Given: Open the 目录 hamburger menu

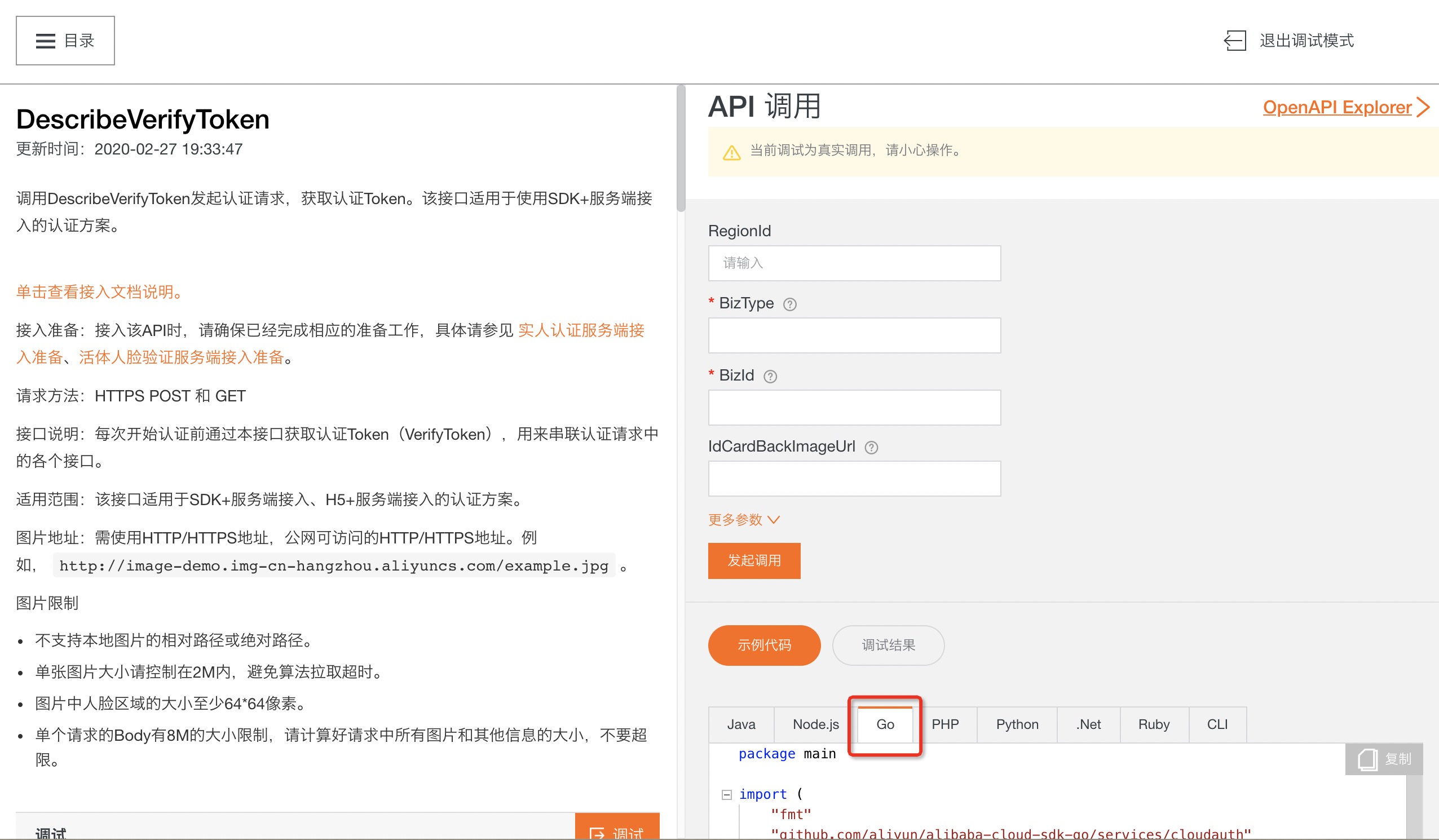Looking at the screenshot, I should [65, 41].
